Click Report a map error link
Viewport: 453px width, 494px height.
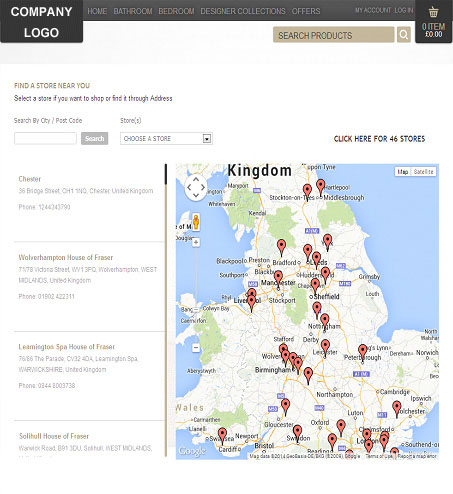tap(417, 456)
